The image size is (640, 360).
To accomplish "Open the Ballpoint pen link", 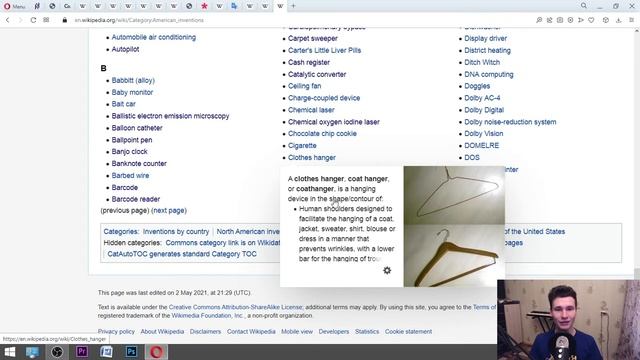I will tap(132, 140).
